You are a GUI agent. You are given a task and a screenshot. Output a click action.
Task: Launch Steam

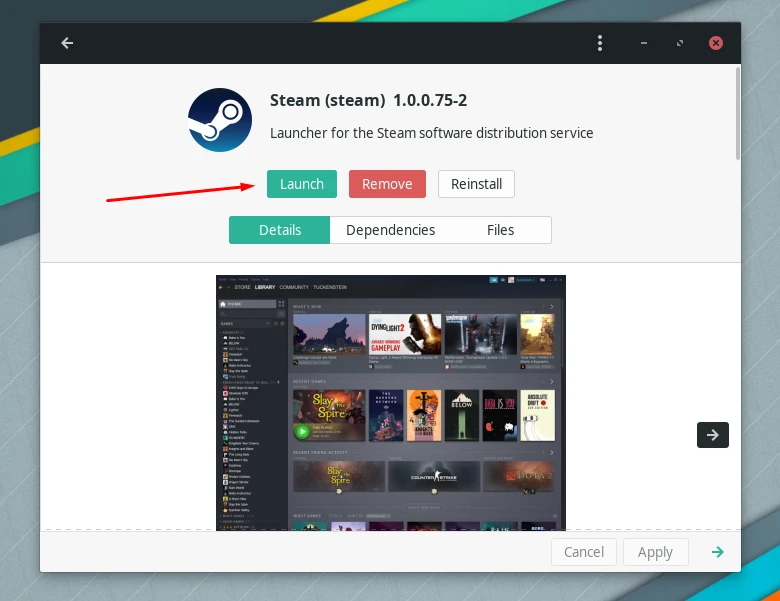302,184
